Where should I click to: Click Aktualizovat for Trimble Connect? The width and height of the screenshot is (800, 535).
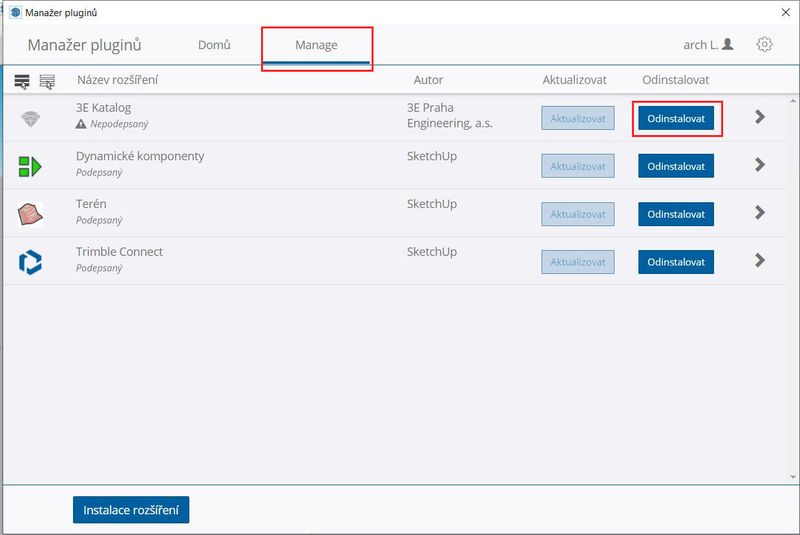578,262
